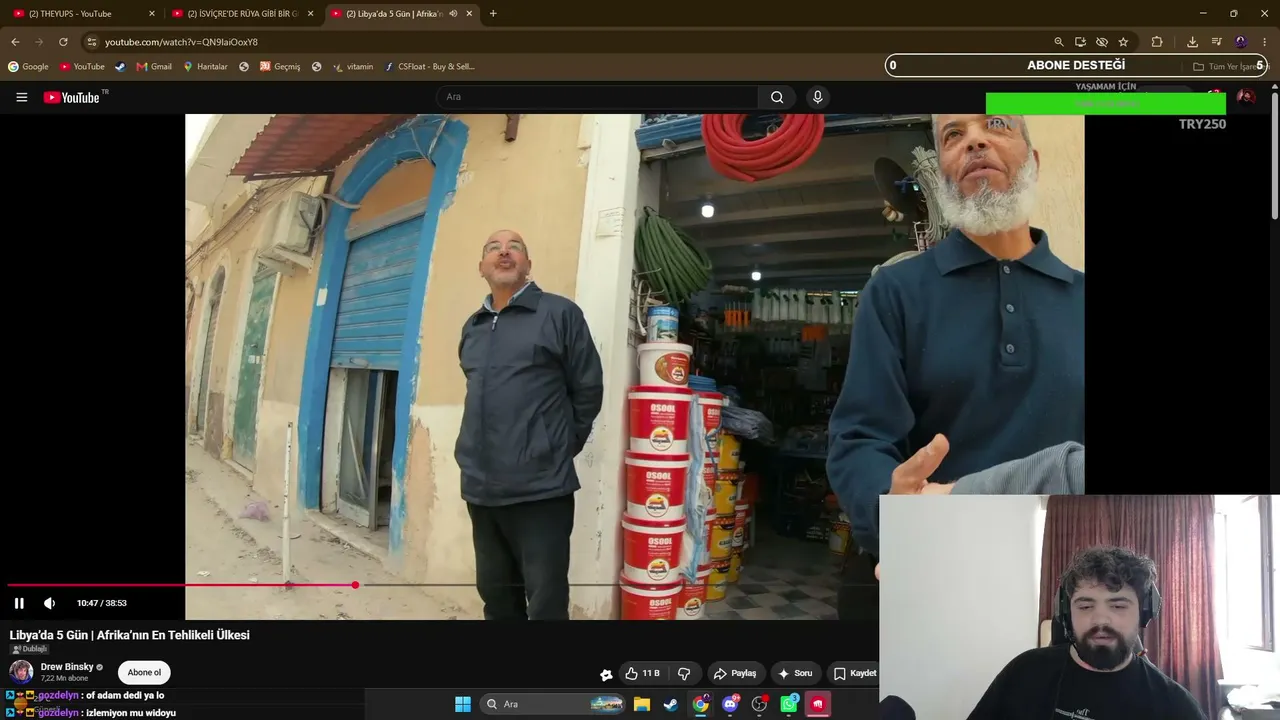Focus the address bar URL
Viewport: 1280px width, 720px height.
[x=181, y=42]
